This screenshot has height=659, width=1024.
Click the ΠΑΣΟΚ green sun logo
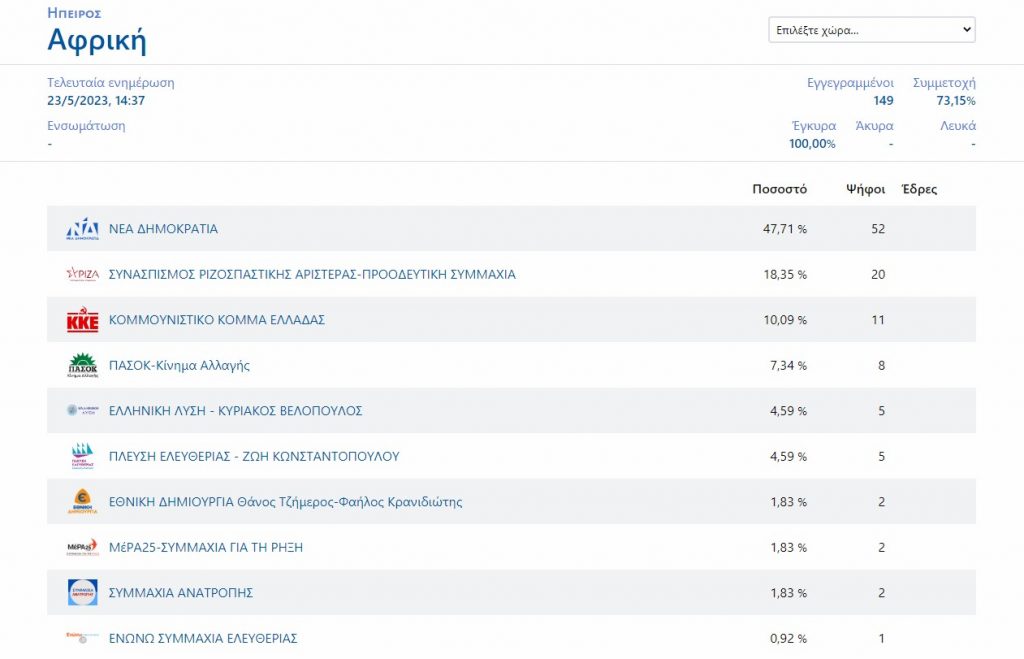pos(82,366)
